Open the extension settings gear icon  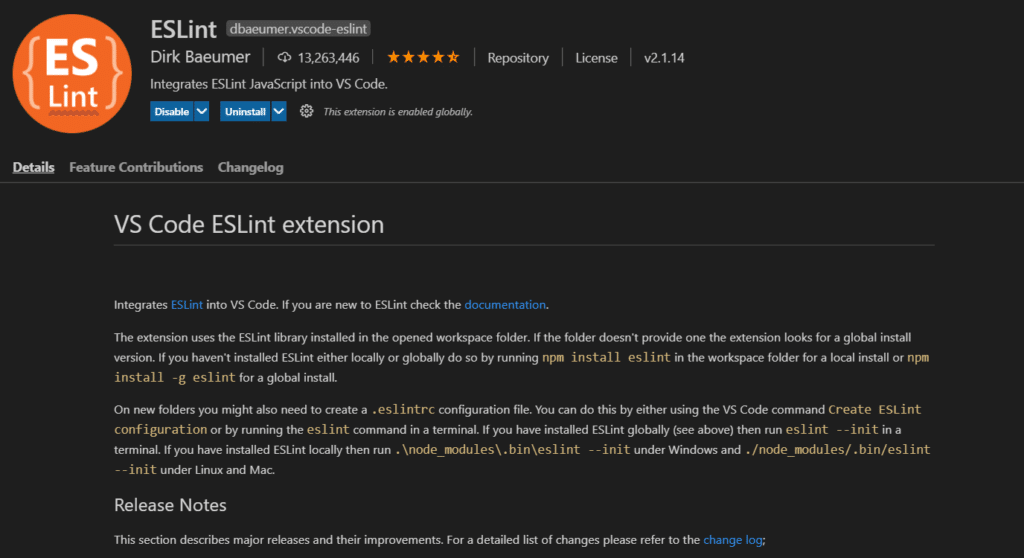coord(306,111)
